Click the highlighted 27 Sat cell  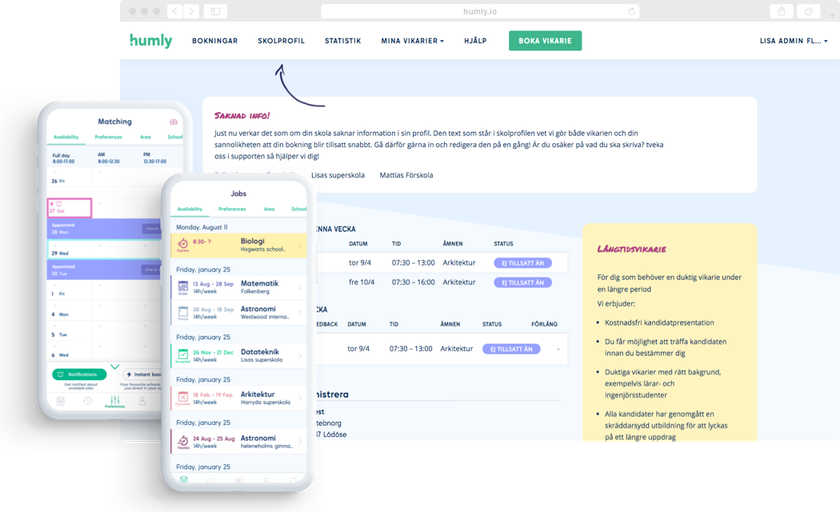(70, 208)
